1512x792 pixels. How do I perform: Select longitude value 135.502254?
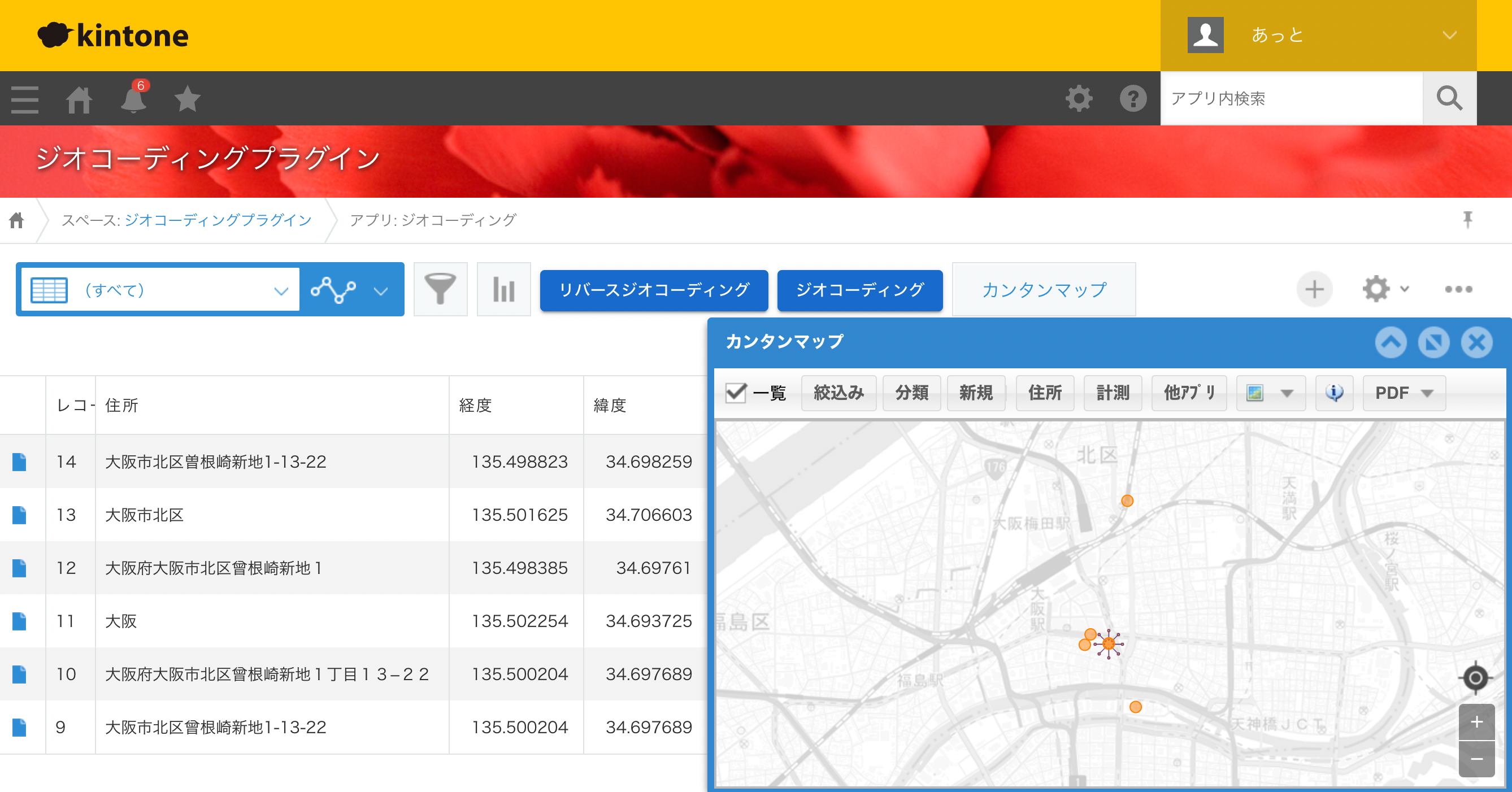(x=519, y=621)
